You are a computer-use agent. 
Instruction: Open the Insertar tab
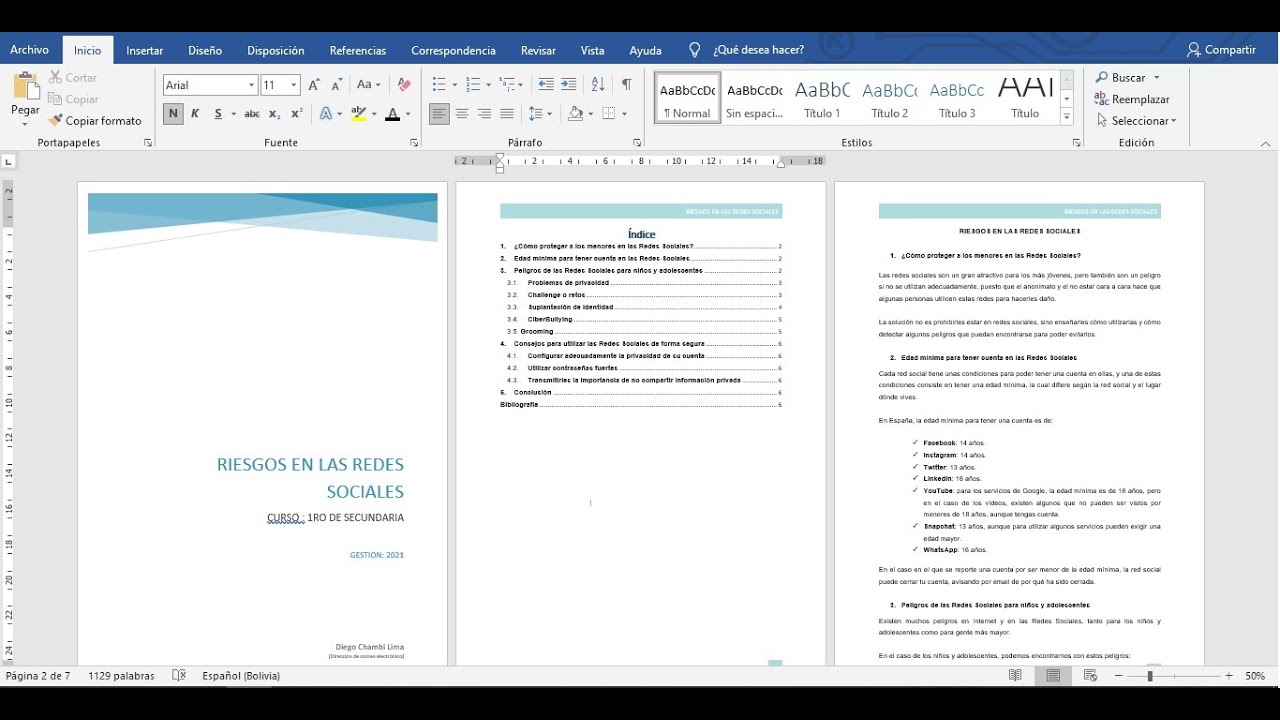145,50
